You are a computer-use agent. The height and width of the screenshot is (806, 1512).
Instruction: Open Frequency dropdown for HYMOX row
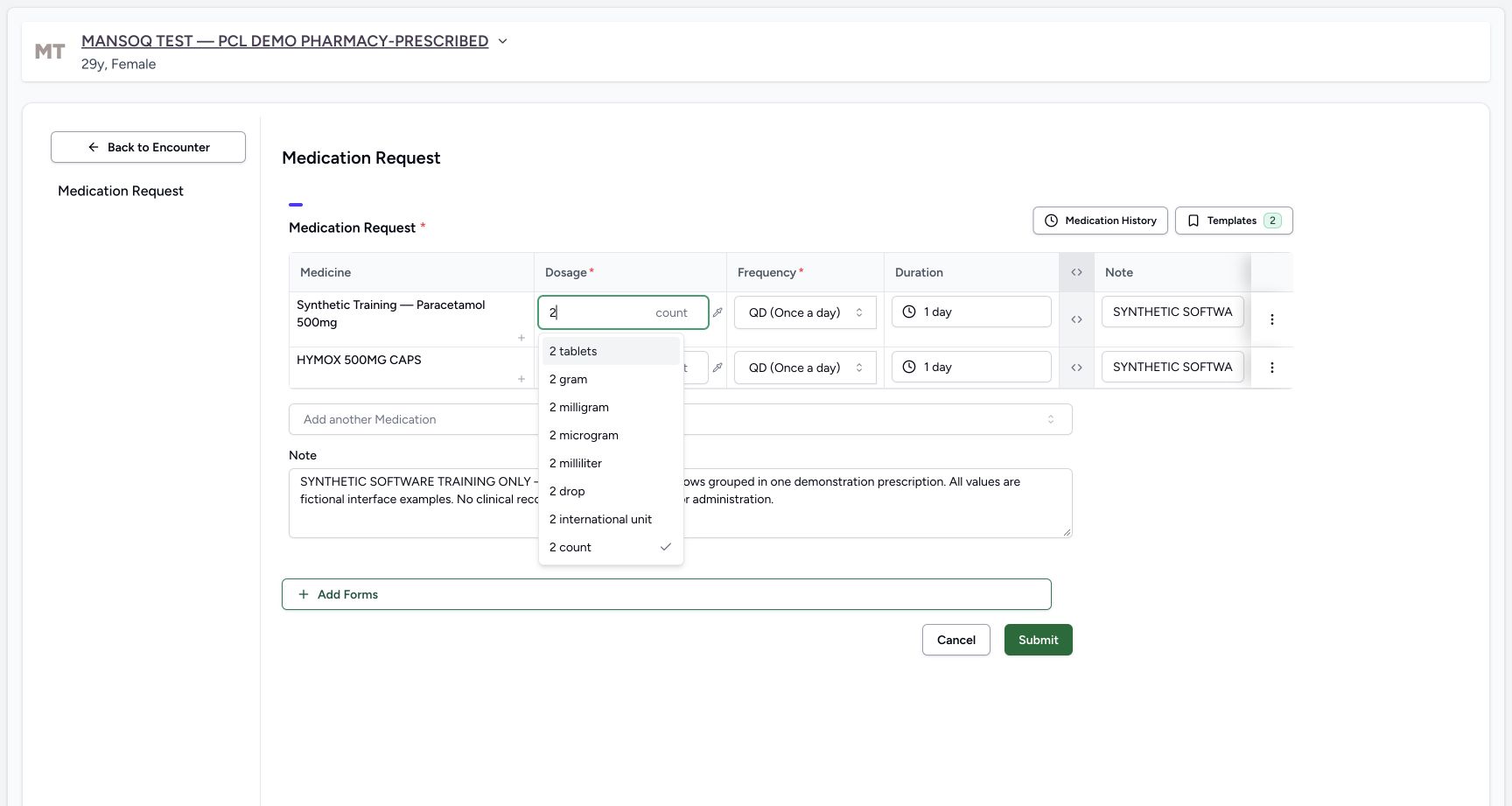tap(805, 368)
